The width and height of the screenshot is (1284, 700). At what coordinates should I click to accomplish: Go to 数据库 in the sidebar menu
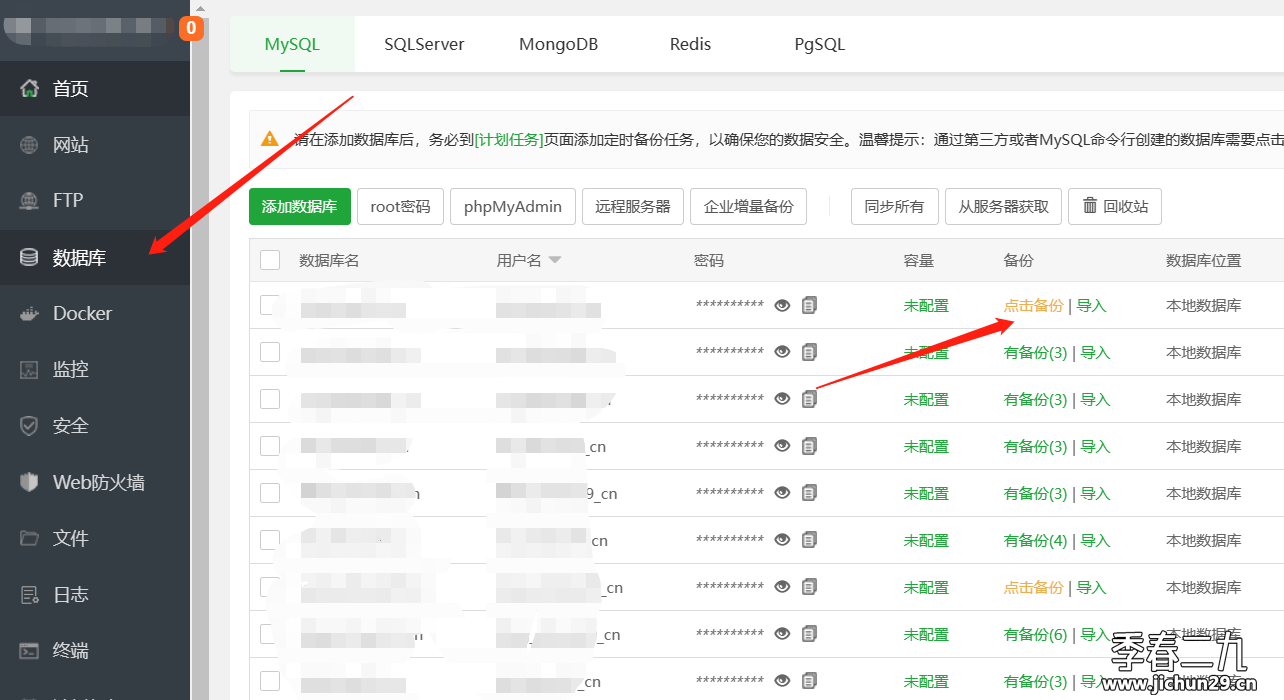point(95,258)
